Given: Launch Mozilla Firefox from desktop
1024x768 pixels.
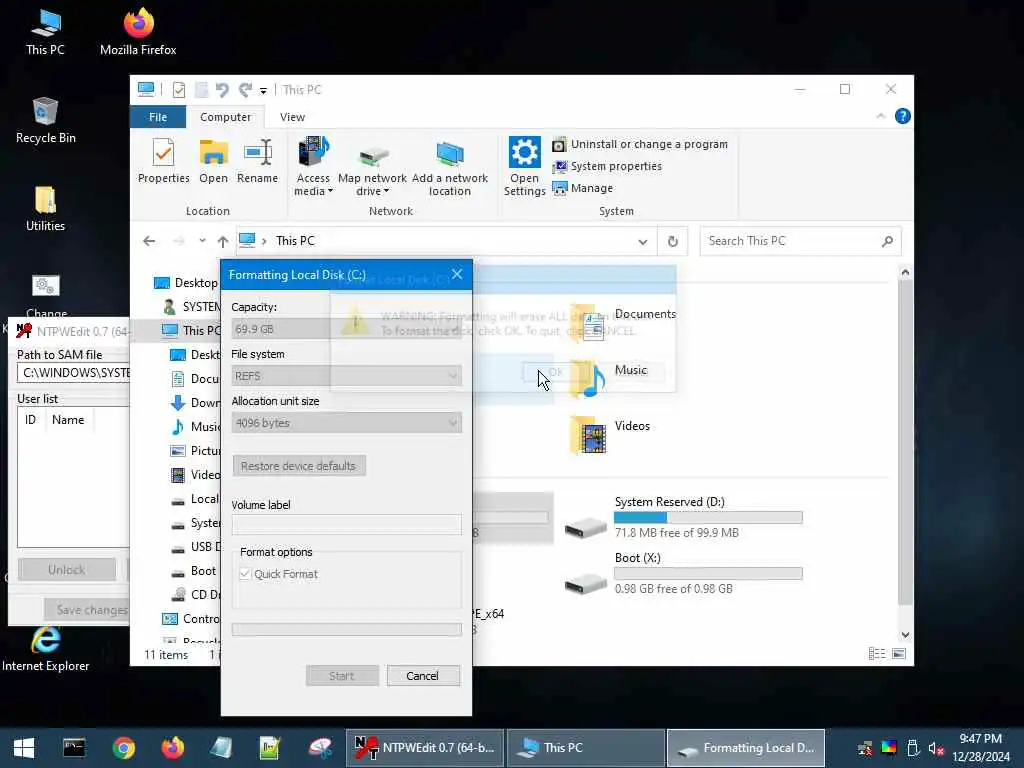Looking at the screenshot, I should coord(138,32).
